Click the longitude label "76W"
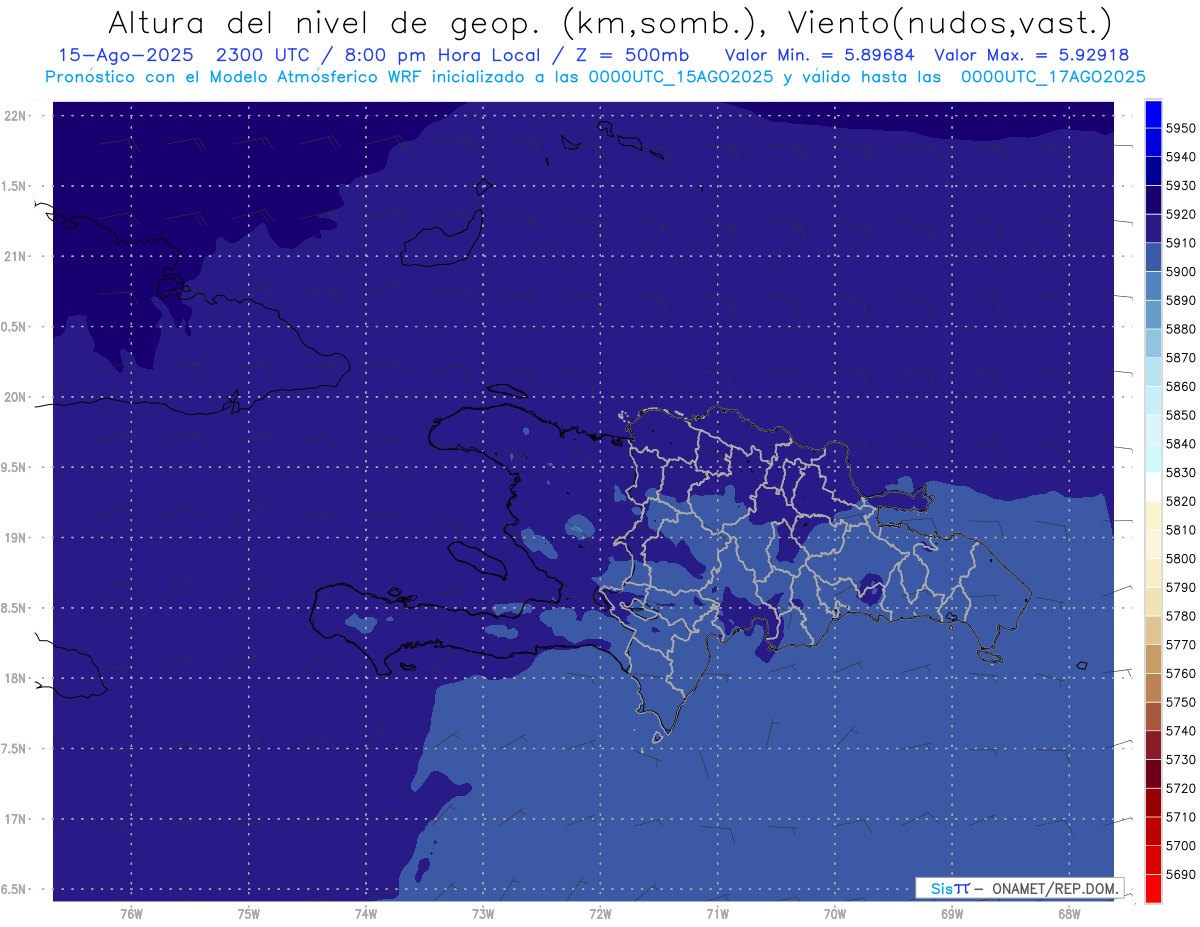The image size is (1200, 927). click(x=131, y=913)
